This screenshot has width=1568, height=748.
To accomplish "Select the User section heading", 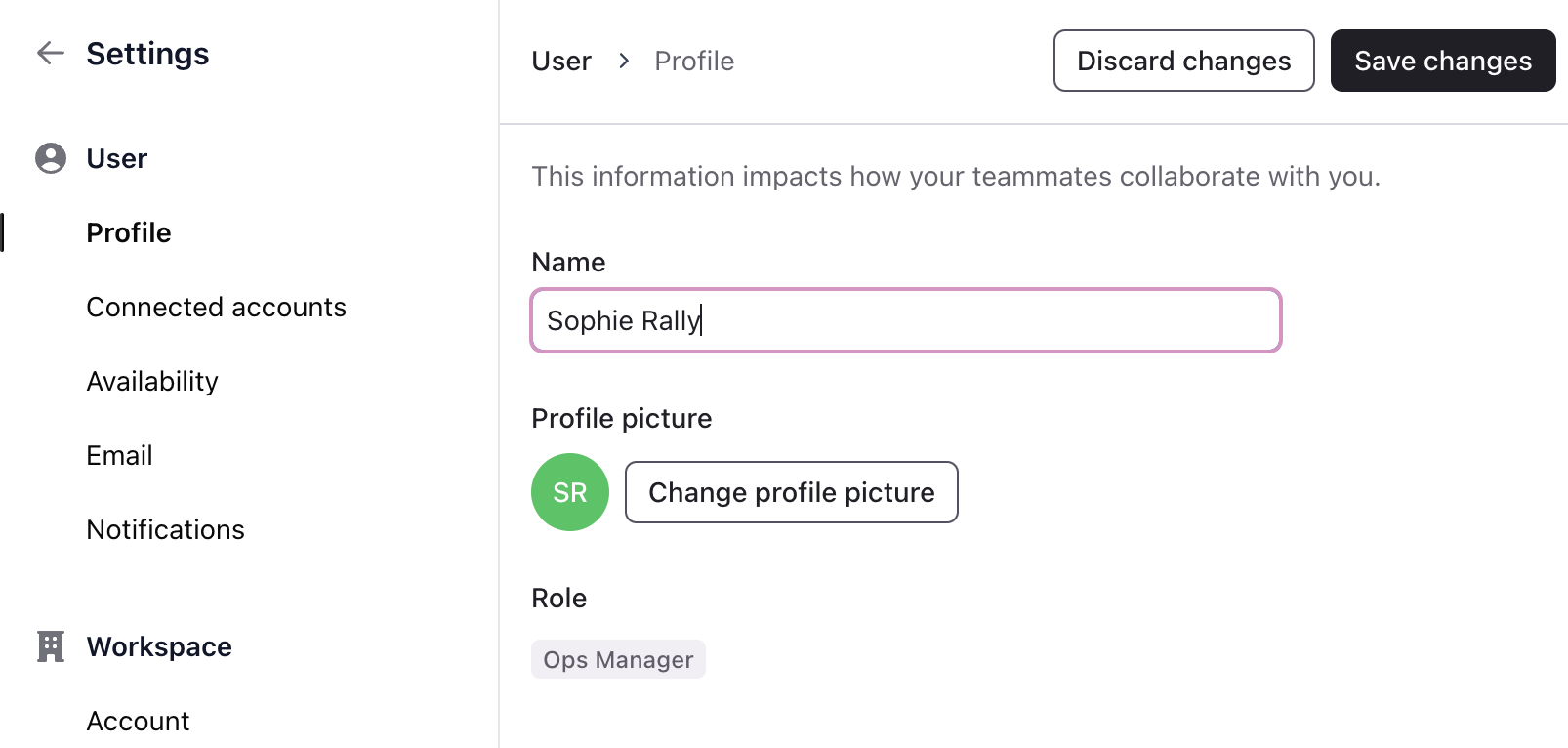I will [117, 158].
